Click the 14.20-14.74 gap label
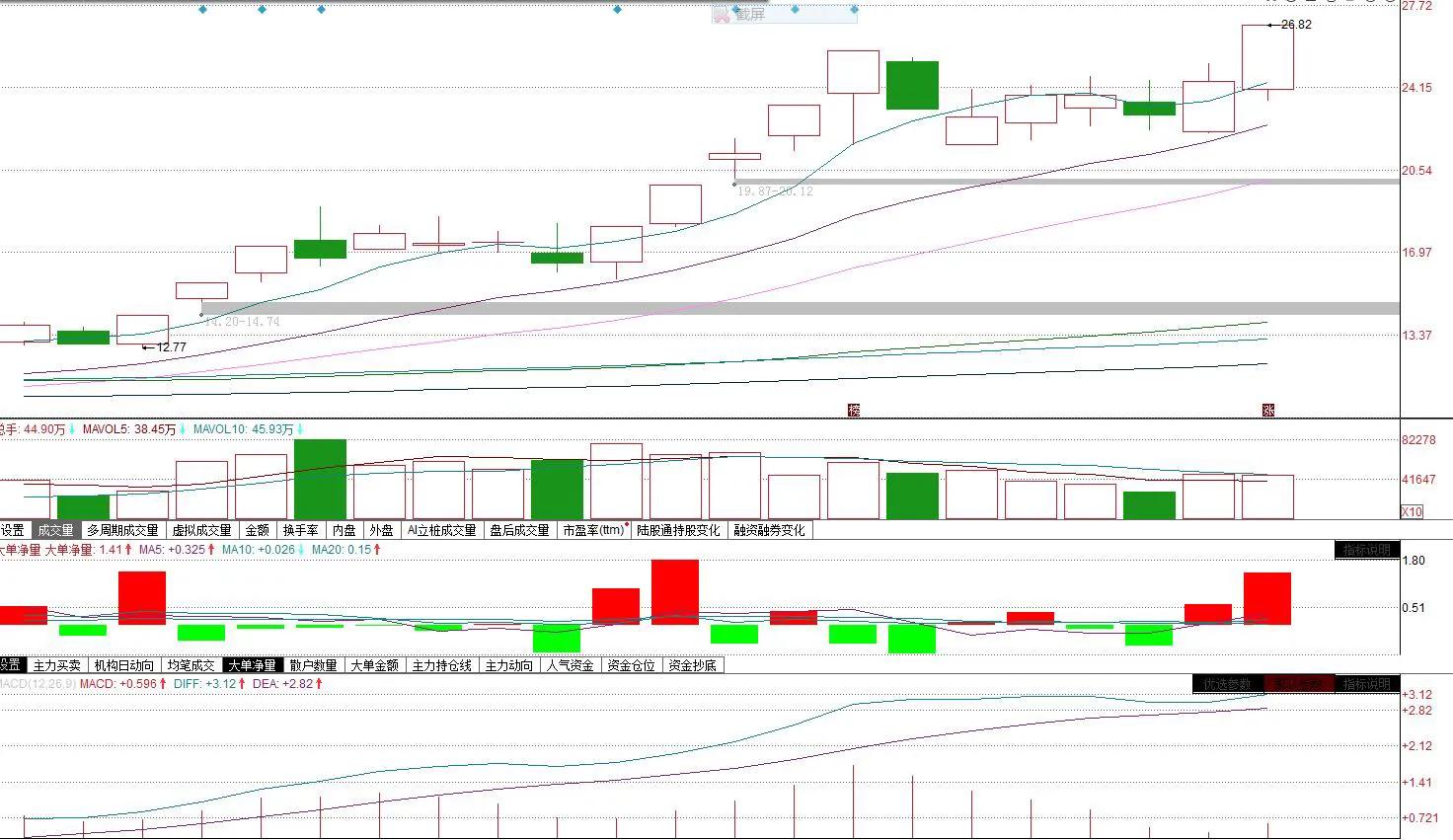 pos(243,322)
